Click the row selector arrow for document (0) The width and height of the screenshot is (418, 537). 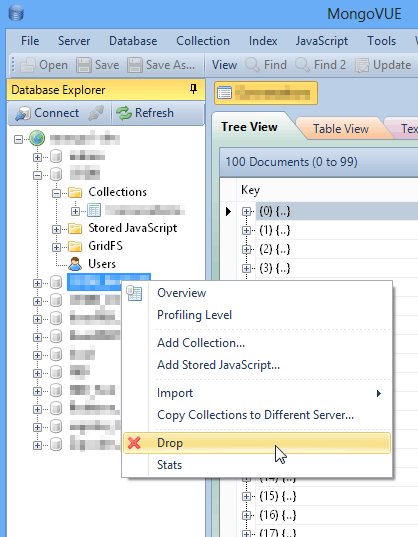(x=228, y=211)
